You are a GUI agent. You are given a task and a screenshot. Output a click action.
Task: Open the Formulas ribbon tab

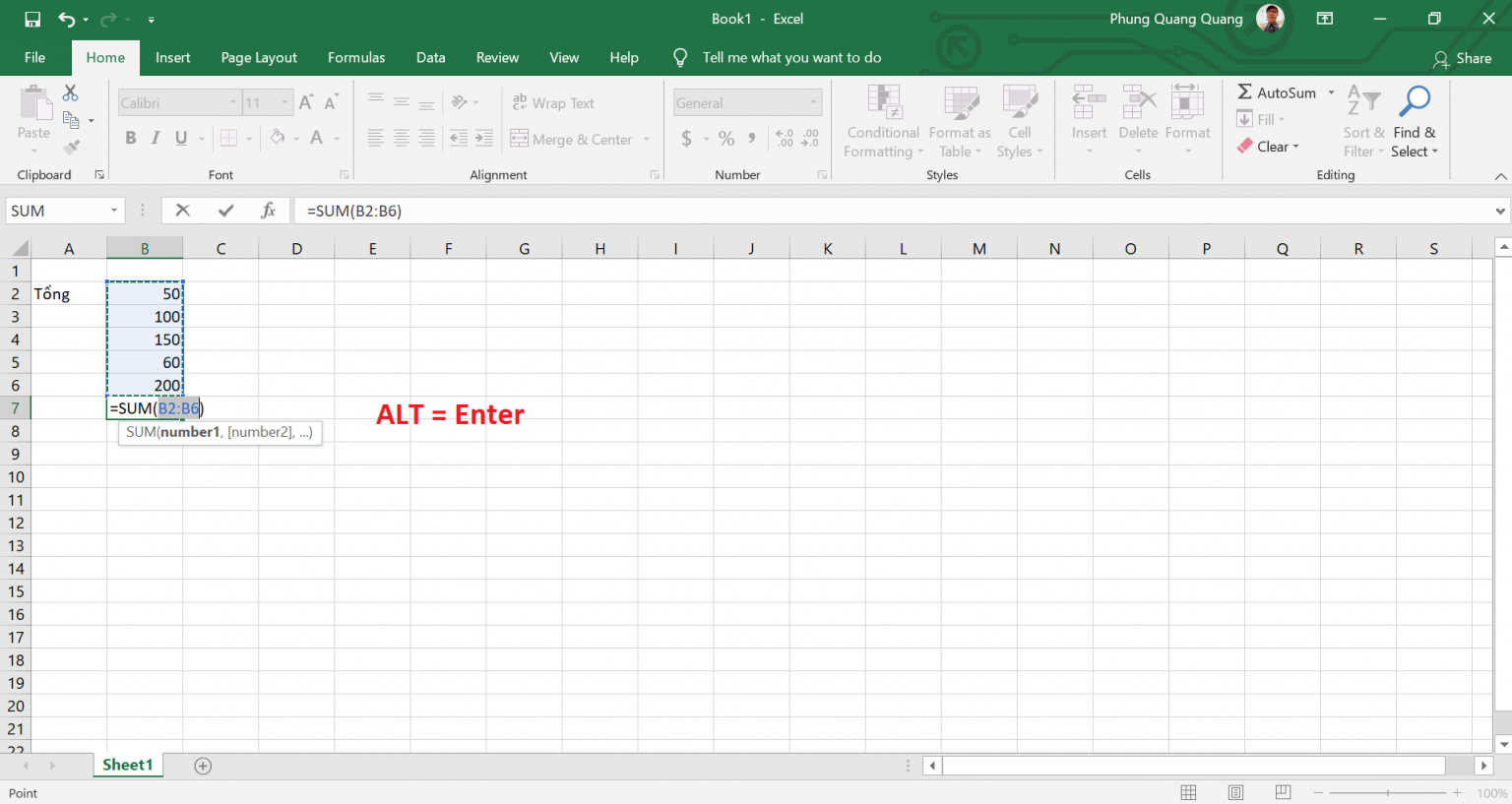click(x=356, y=58)
